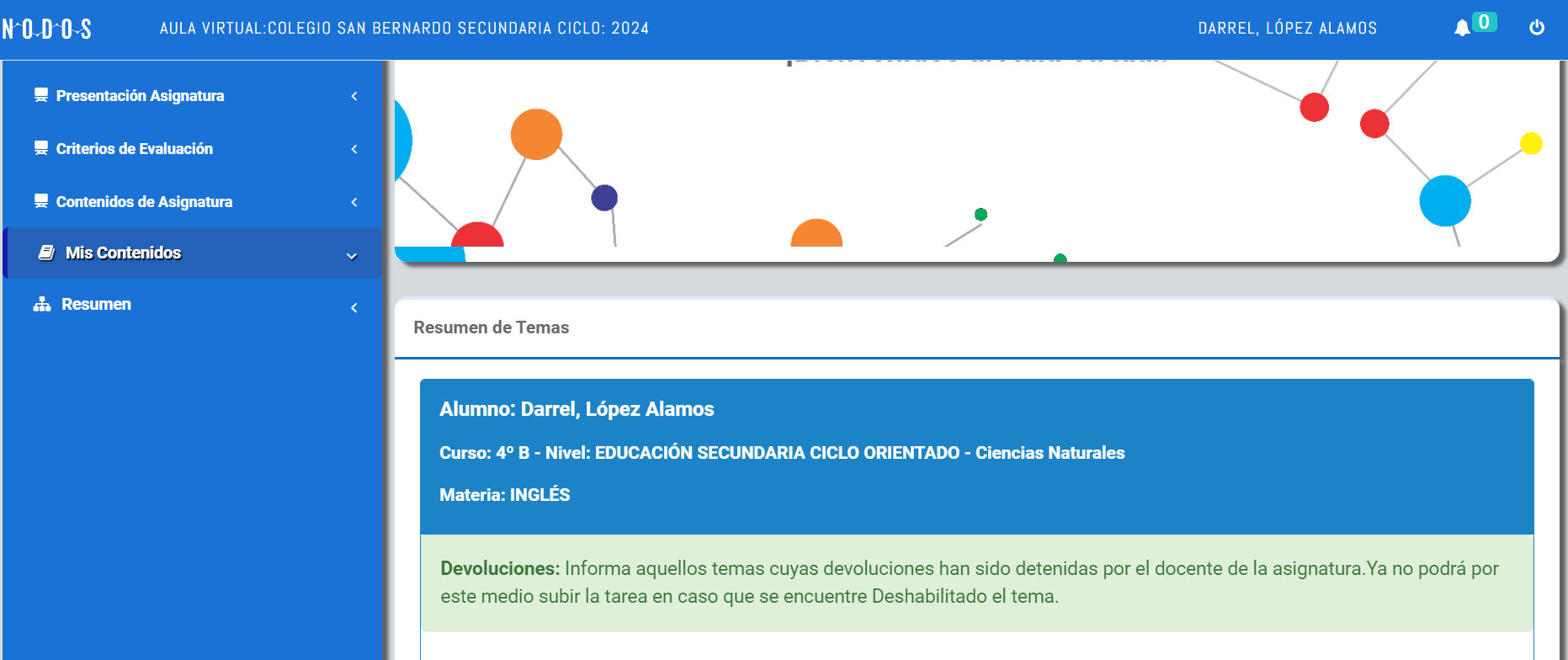Open the Resumen menu item label

(x=96, y=305)
